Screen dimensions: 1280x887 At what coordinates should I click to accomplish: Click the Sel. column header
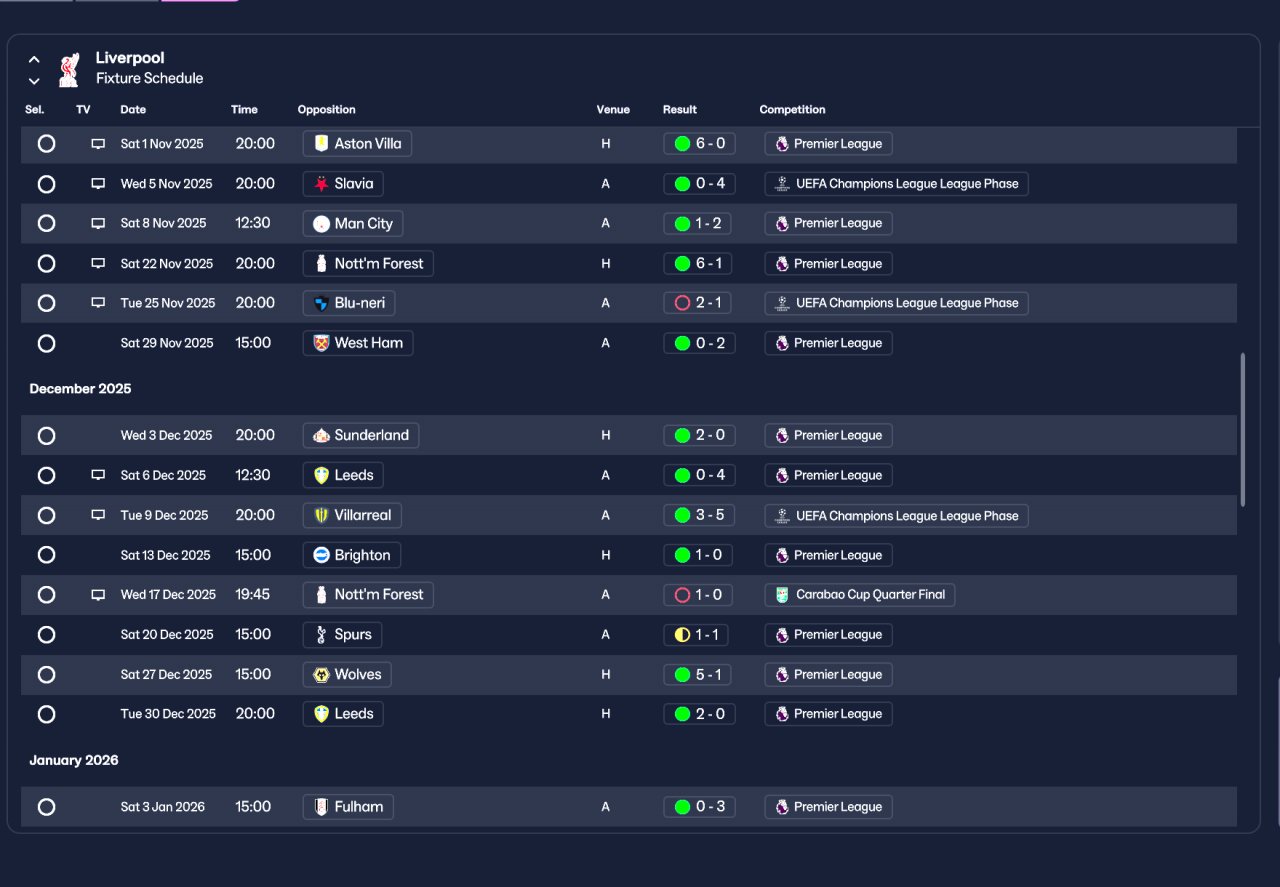(x=35, y=110)
